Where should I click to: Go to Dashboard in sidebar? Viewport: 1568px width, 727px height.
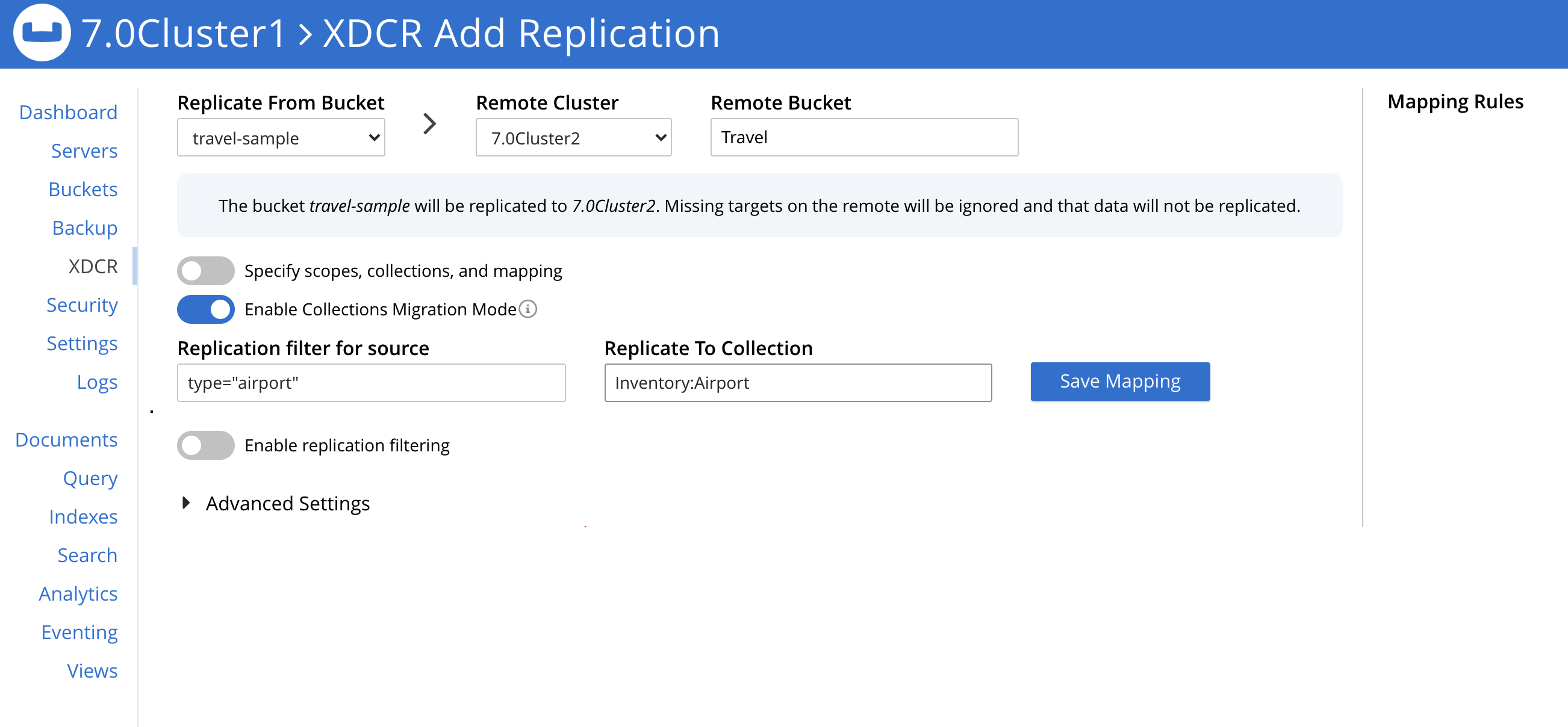coord(68,113)
